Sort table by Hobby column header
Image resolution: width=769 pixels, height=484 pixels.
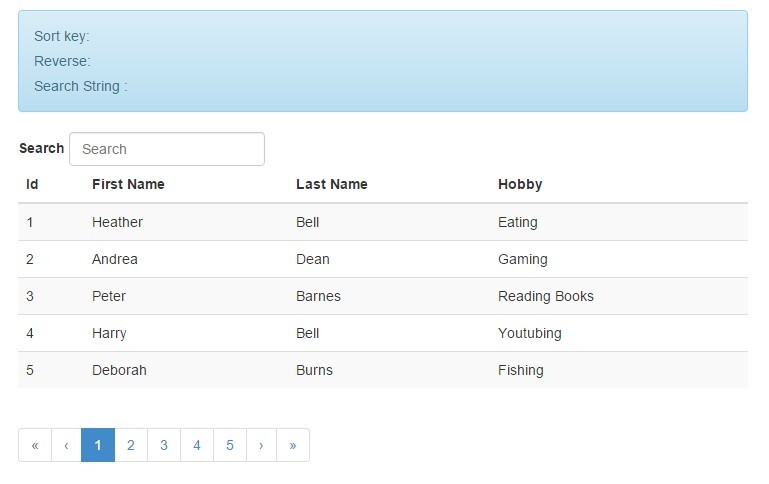[520, 184]
